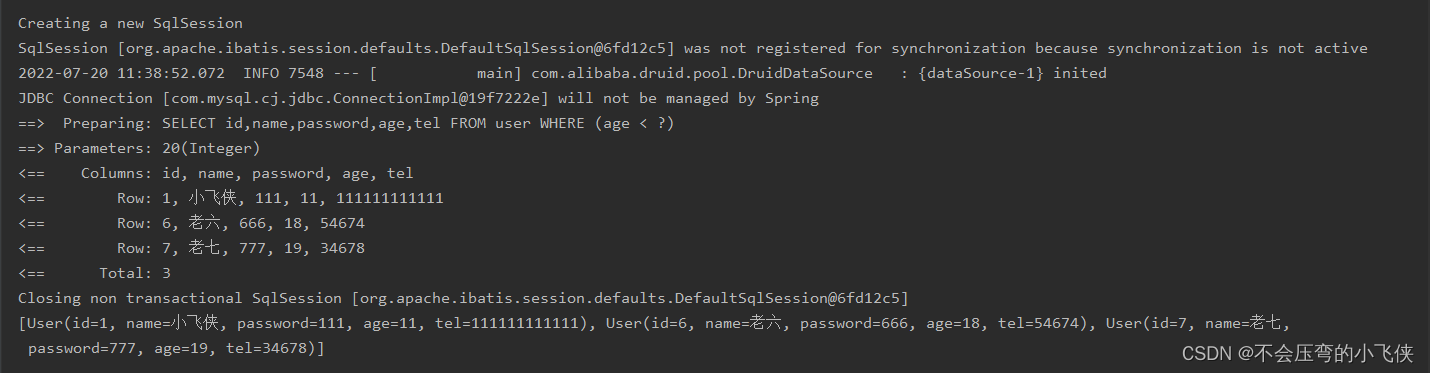Screen dimensions: 1430x373
Task: Click the 'password=777, age=19, tel=34678' line
Action: (171, 348)
